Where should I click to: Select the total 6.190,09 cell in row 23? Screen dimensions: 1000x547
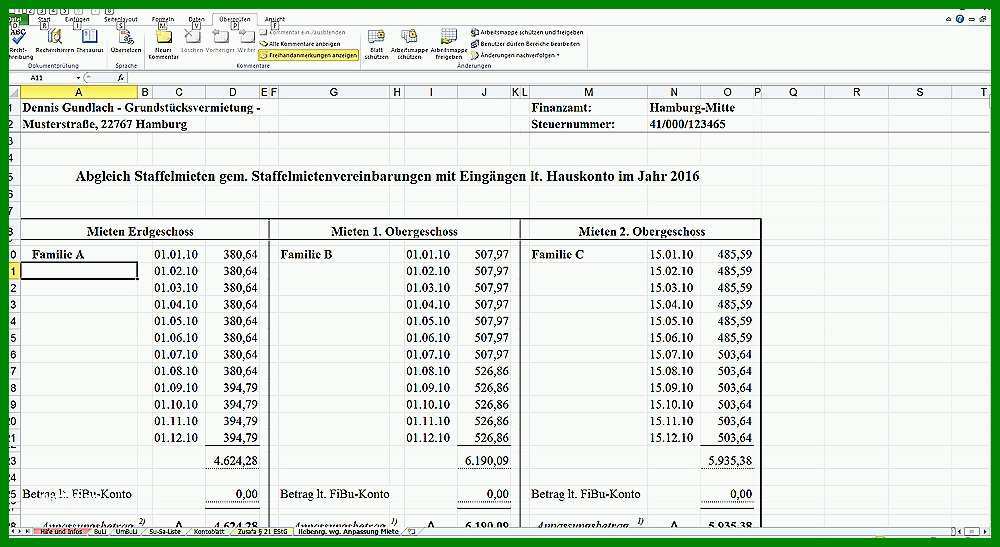pyautogui.click(x=483, y=460)
